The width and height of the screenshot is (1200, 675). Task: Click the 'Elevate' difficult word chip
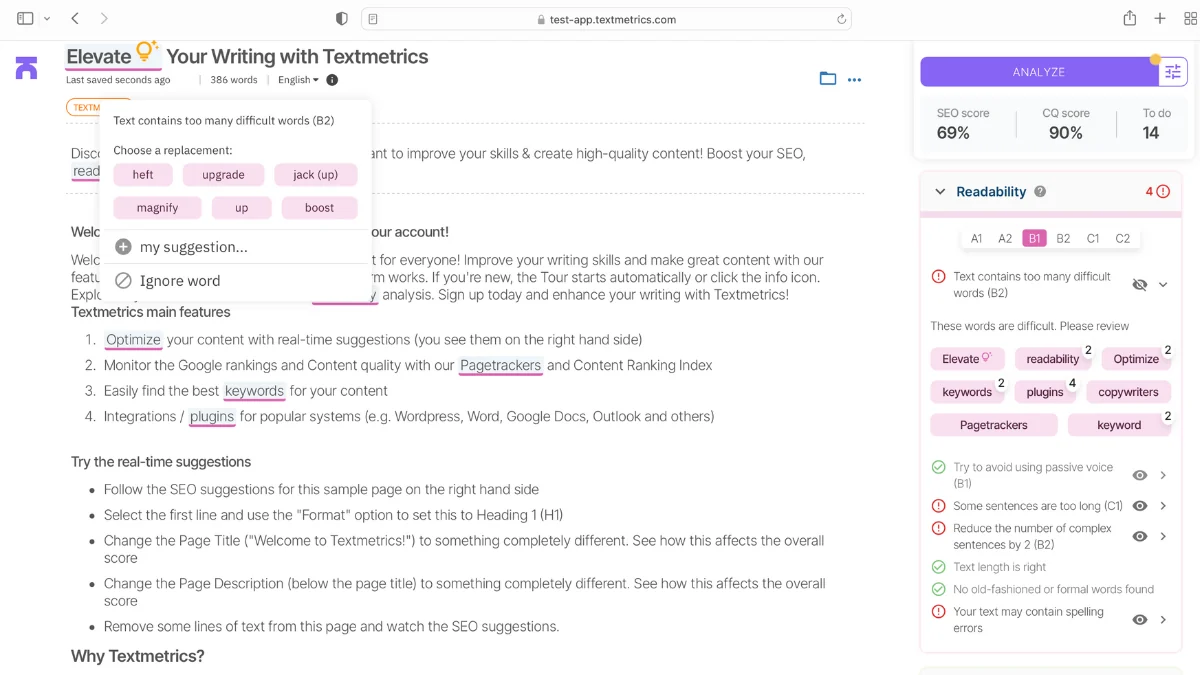click(966, 358)
